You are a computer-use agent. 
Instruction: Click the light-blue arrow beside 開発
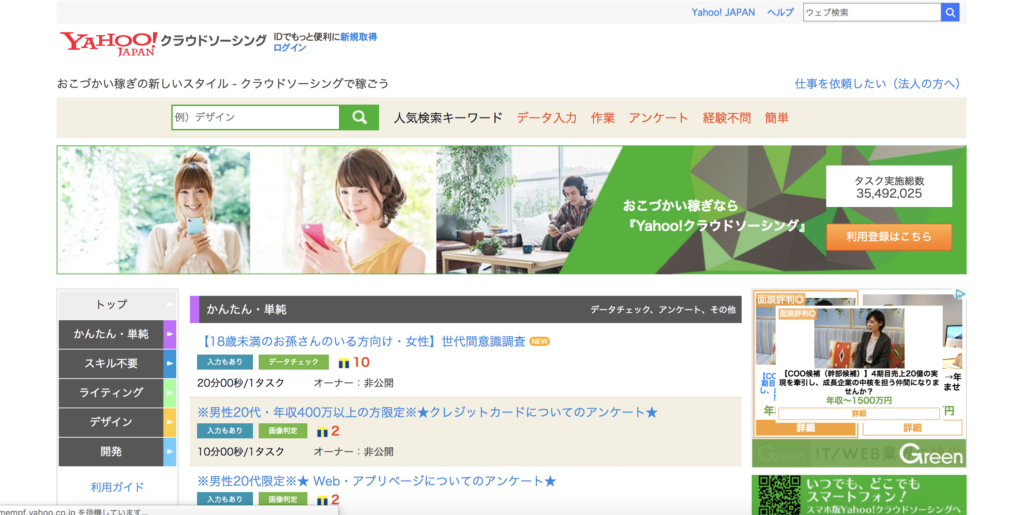point(170,452)
